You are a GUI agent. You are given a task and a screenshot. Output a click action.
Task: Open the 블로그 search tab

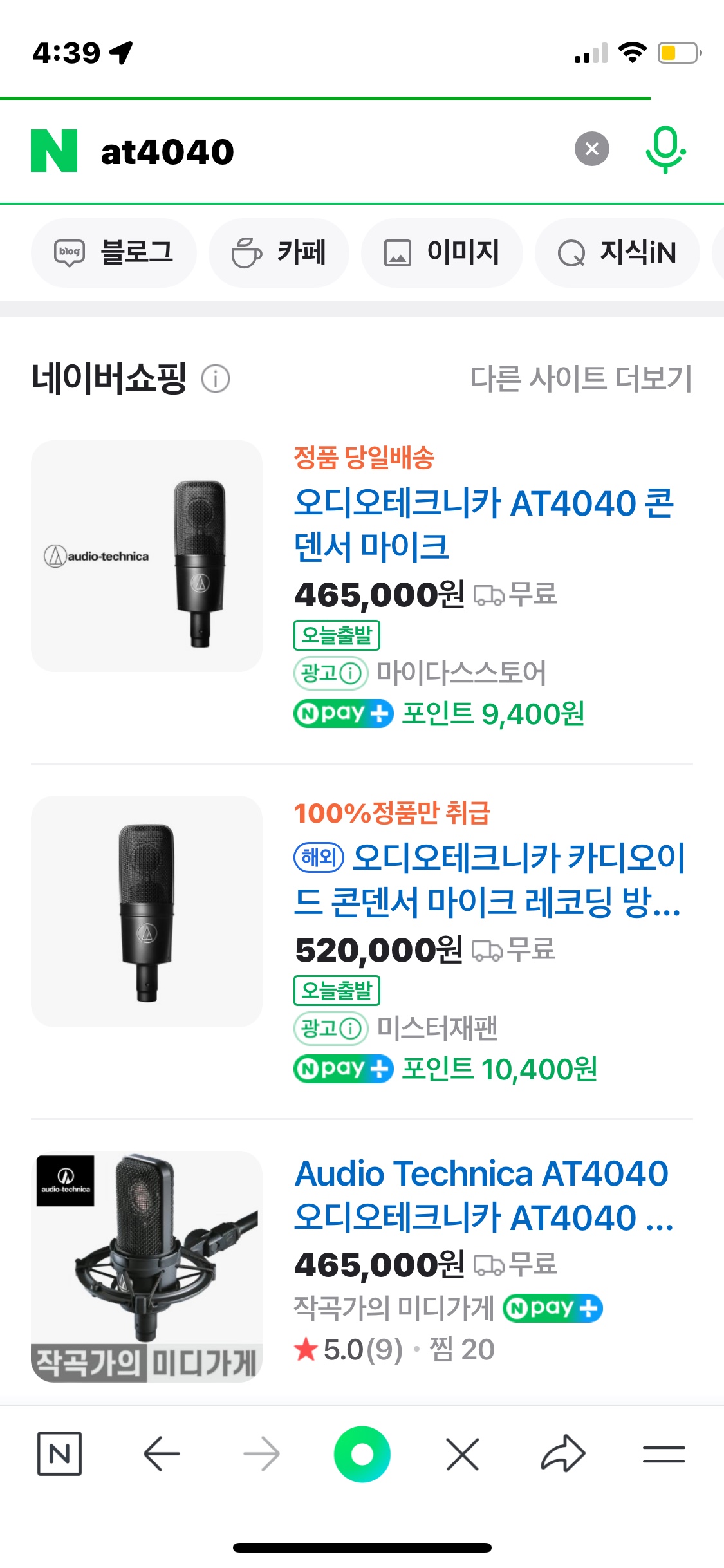pos(114,252)
